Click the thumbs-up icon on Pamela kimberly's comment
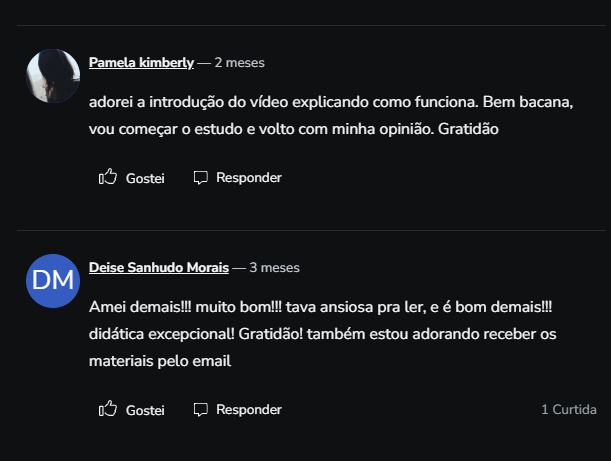611x461 pixels. coord(108,177)
